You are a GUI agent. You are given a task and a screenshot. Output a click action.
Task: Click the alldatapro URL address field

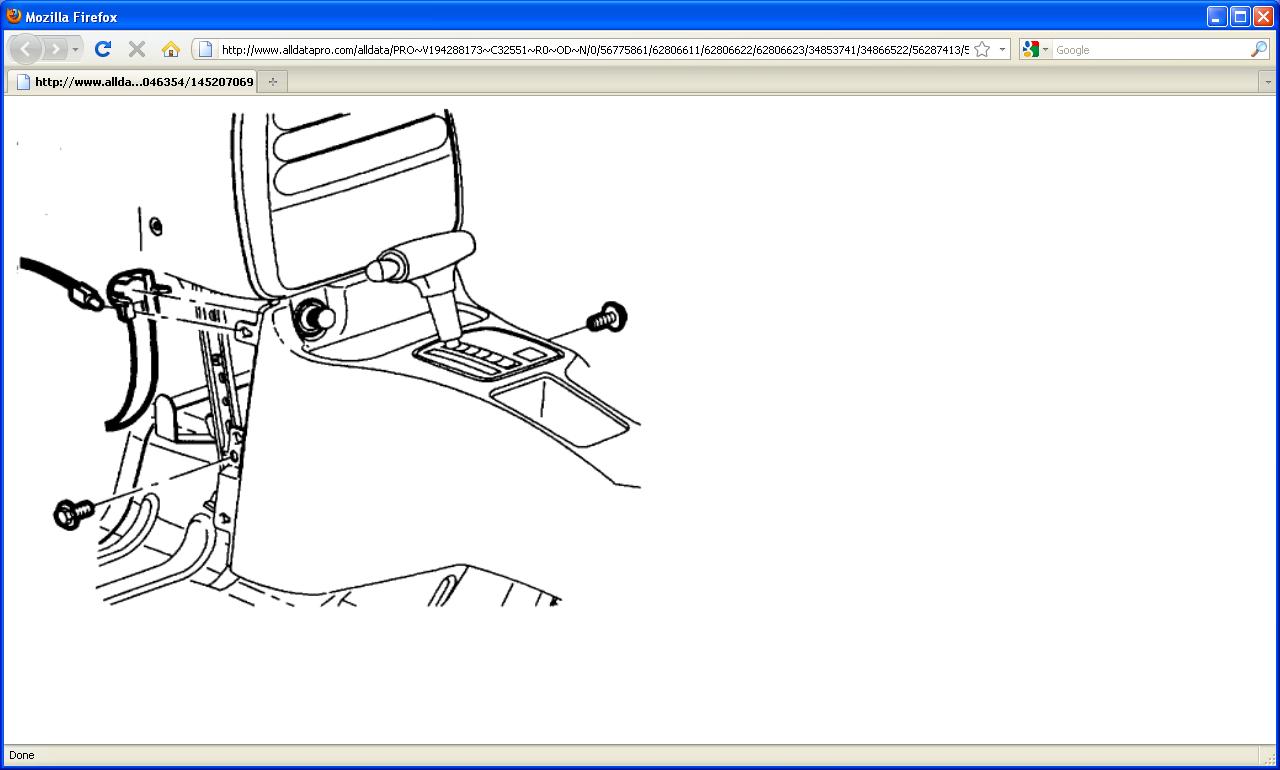coord(594,49)
